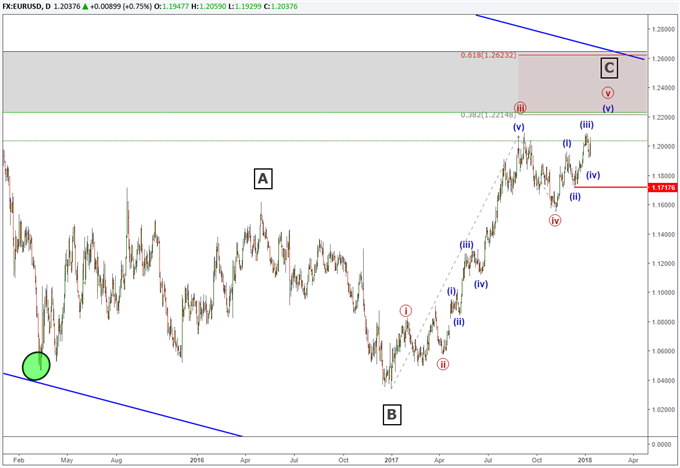
Task: Select the red horizontal line at 1.17176
Action: (610, 187)
